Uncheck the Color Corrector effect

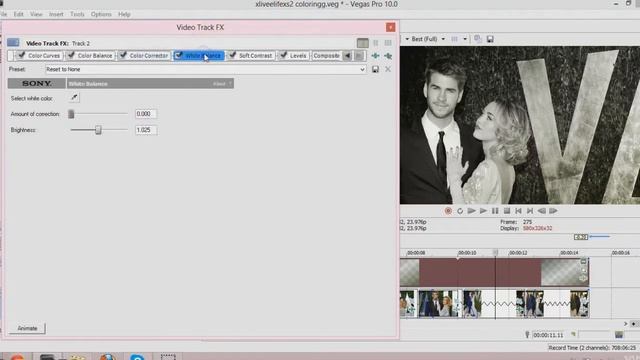pos(123,55)
